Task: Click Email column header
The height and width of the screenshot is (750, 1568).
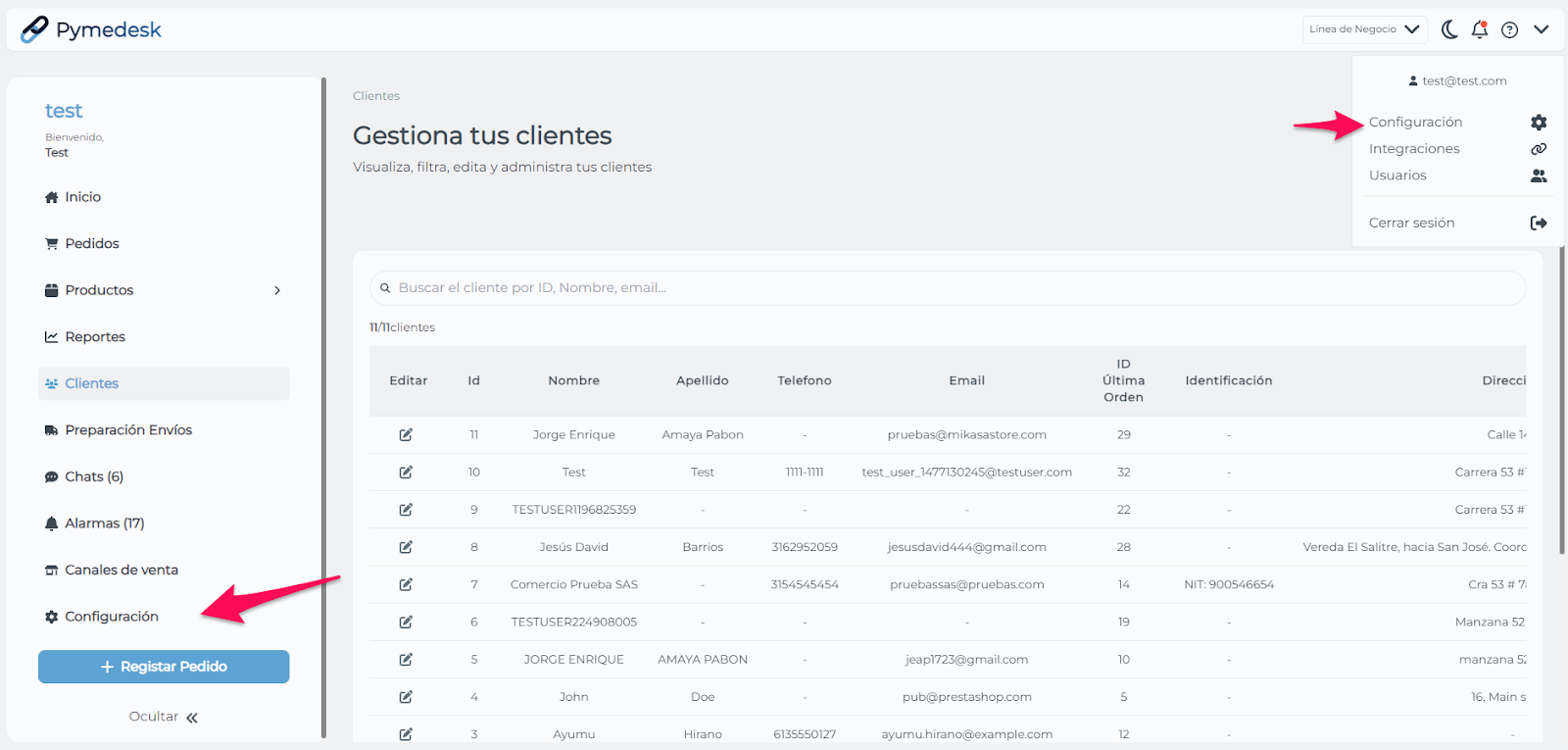Action: coord(966,380)
